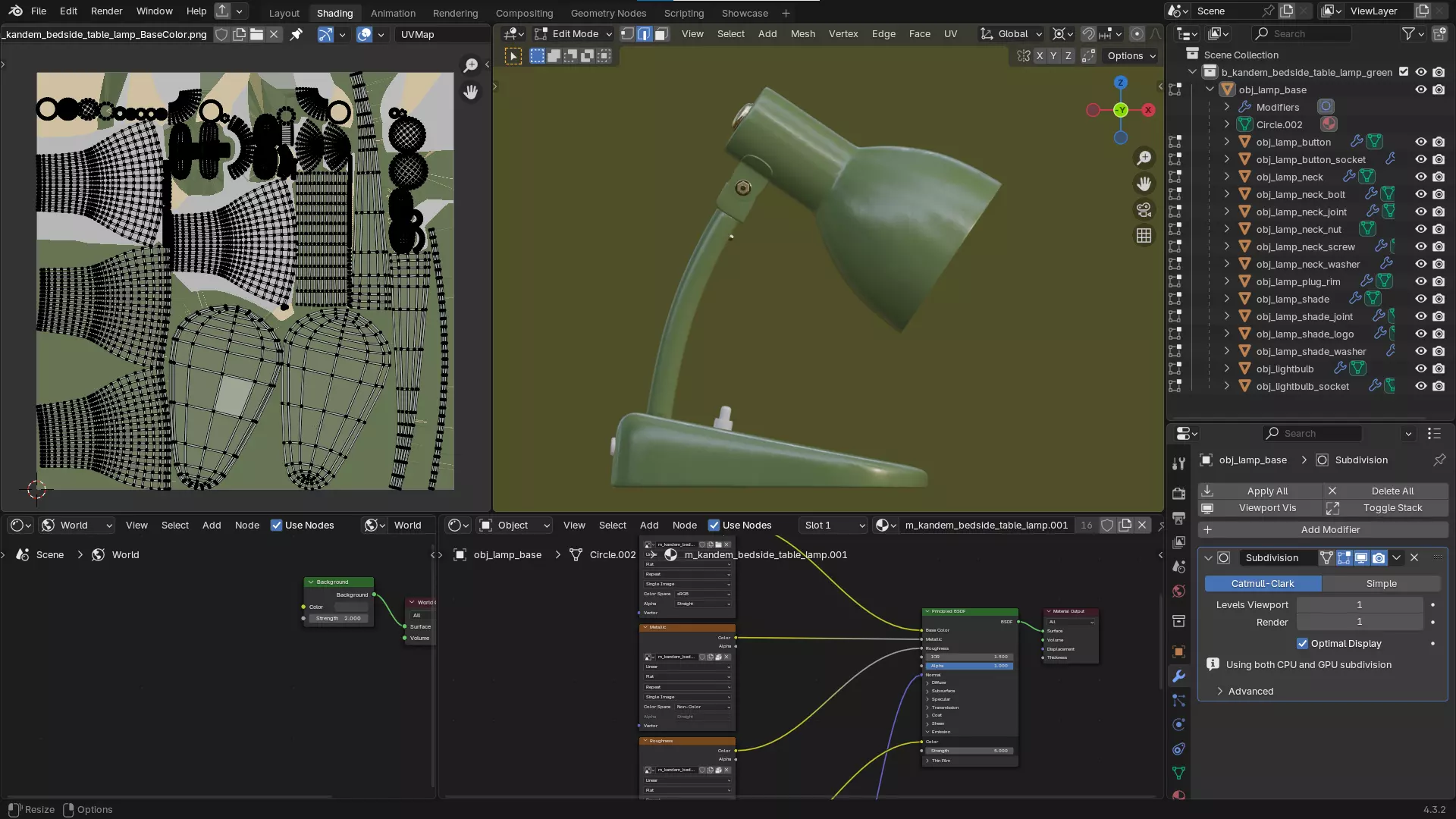Switch to the Geometry Nodes workspace tab
The height and width of the screenshot is (819, 1456).
tap(608, 13)
